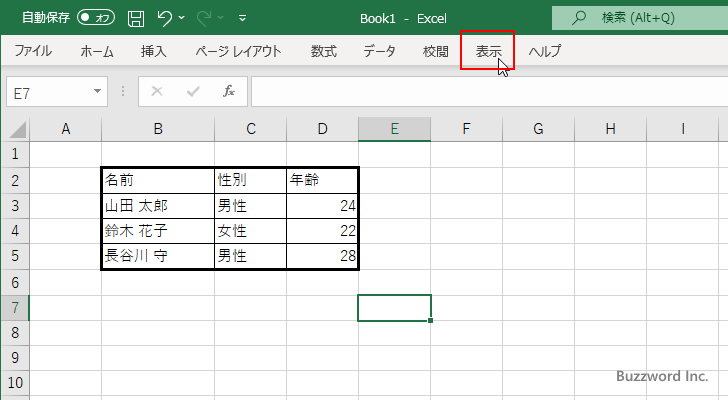Select row 2 header
Image resolution: width=728 pixels, height=400 pixels.
click(x=15, y=180)
